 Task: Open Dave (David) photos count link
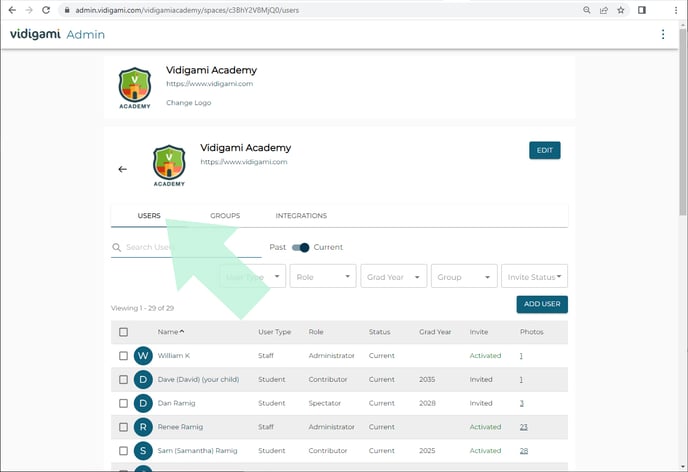pyautogui.click(x=521, y=379)
